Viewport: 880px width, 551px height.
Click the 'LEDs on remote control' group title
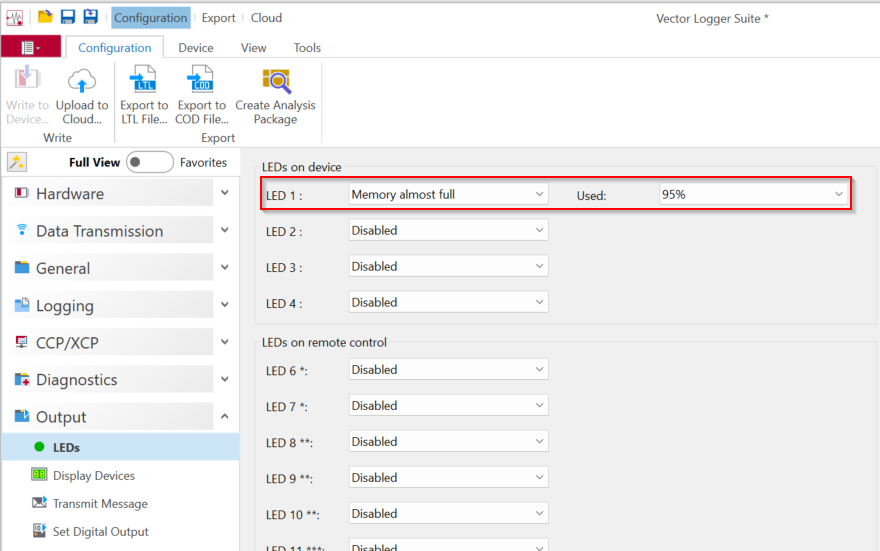pyautogui.click(x=324, y=342)
